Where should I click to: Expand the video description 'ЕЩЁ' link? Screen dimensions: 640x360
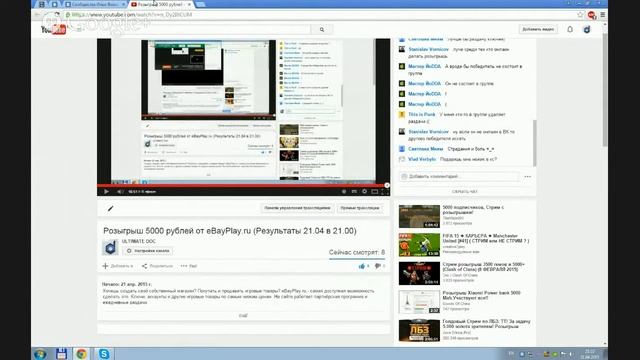(243, 316)
